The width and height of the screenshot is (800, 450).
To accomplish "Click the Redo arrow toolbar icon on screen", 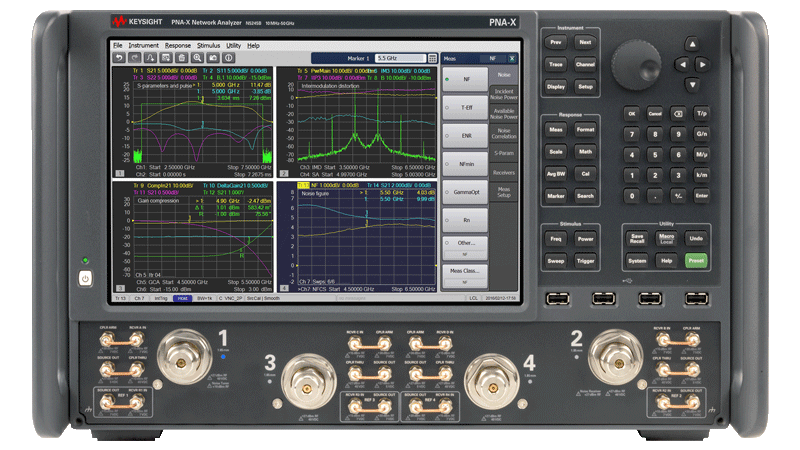I will [135, 58].
